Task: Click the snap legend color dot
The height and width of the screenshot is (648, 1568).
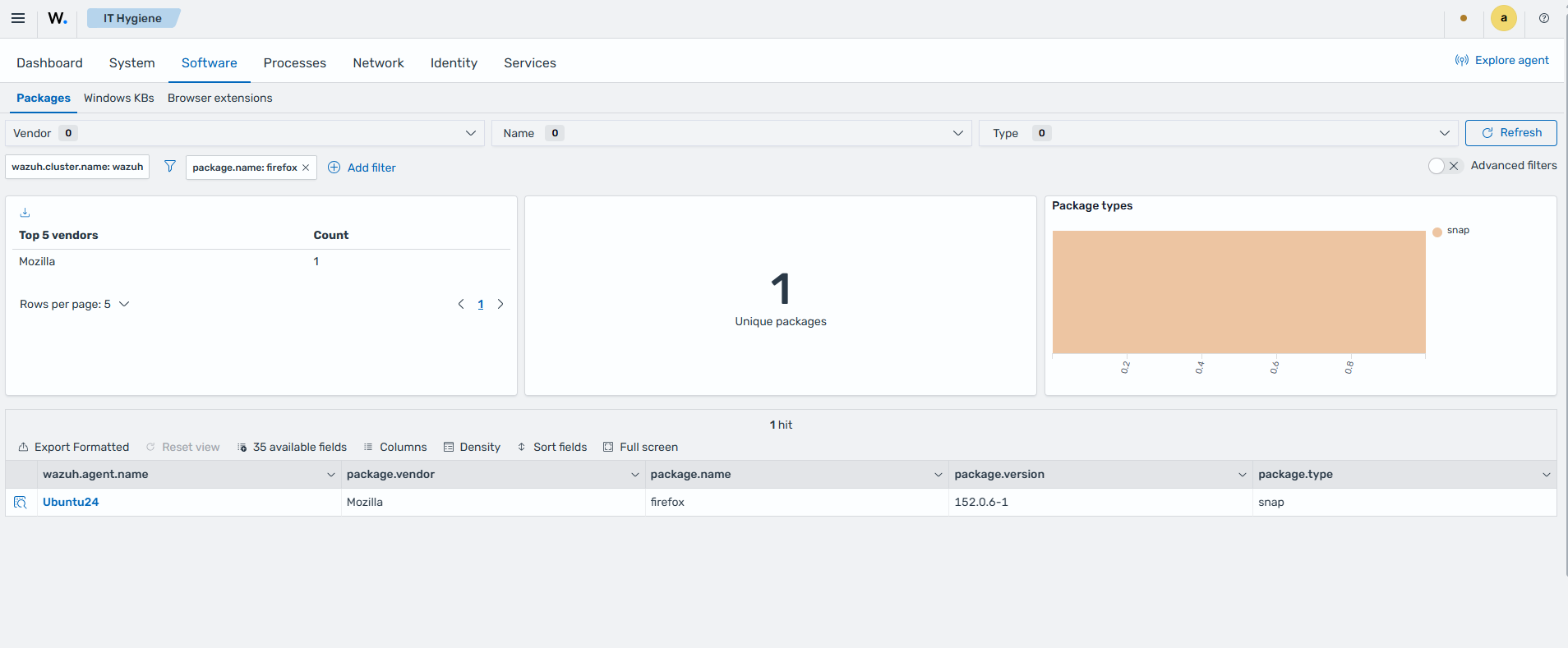Action: coord(1437,232)
